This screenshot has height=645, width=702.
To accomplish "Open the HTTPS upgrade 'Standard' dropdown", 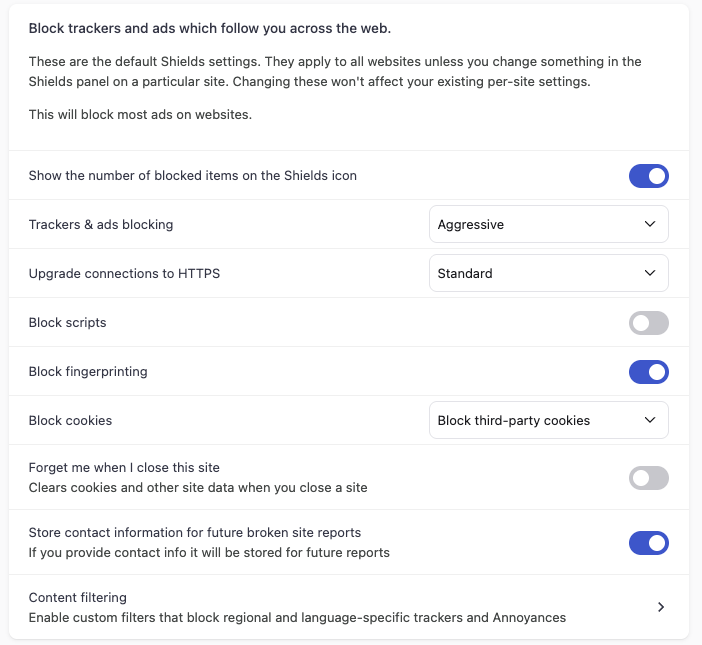I will pos(548,273).
